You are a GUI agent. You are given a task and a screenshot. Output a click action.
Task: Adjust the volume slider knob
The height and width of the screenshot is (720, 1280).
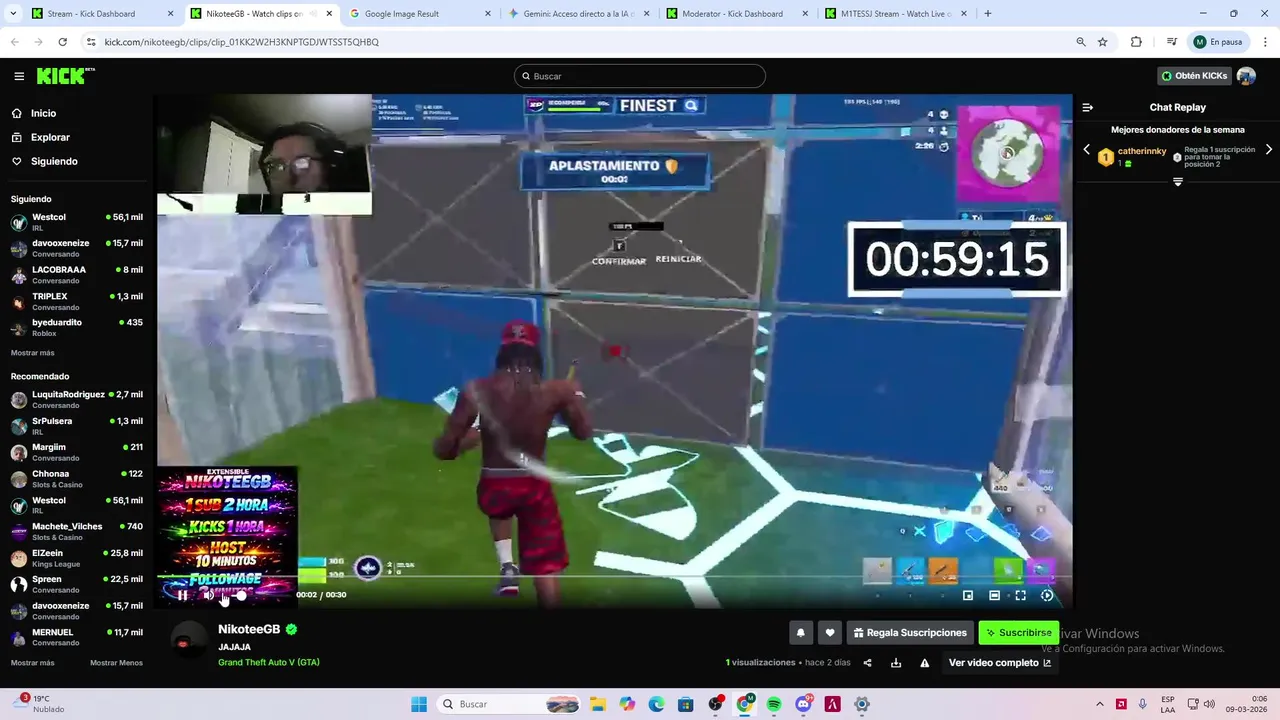pyautogui.click(x=241, y=595)
